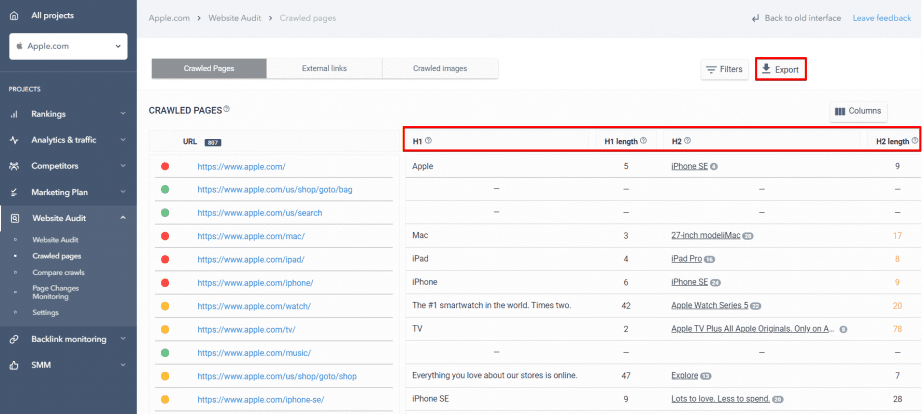
Task: Click the Lots to love. Less to spend. link
Action: tap(721, 399)
